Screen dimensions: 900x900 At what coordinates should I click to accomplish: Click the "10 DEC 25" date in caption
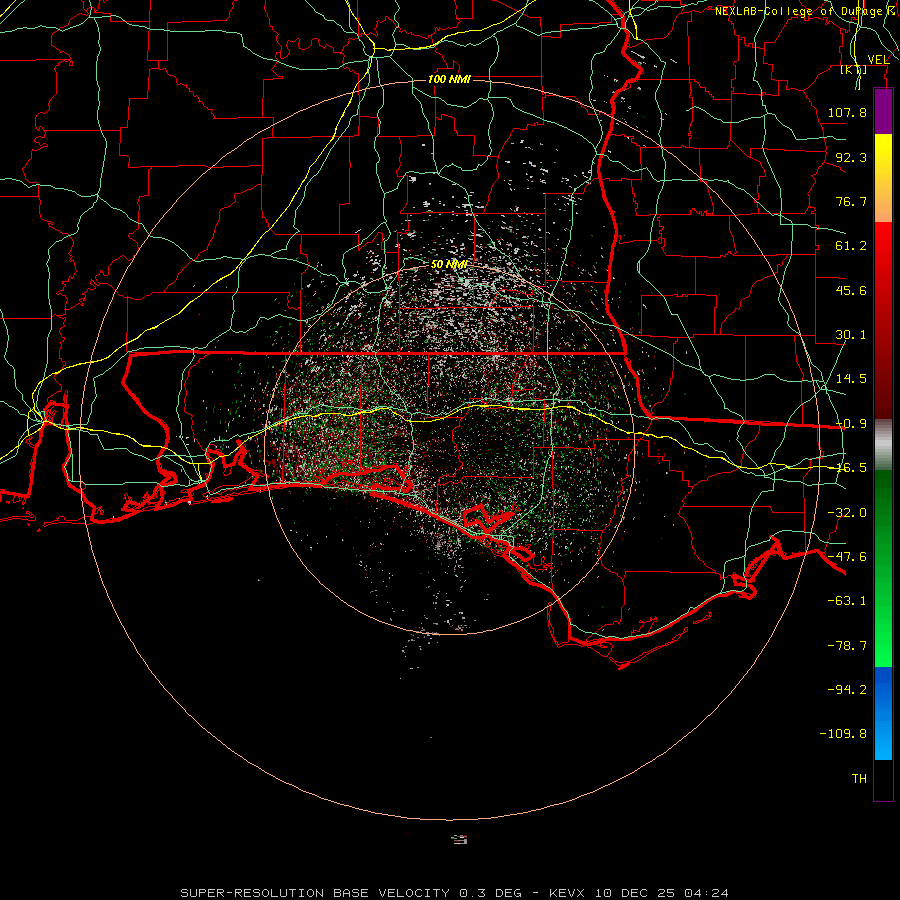tap(635, 893)
